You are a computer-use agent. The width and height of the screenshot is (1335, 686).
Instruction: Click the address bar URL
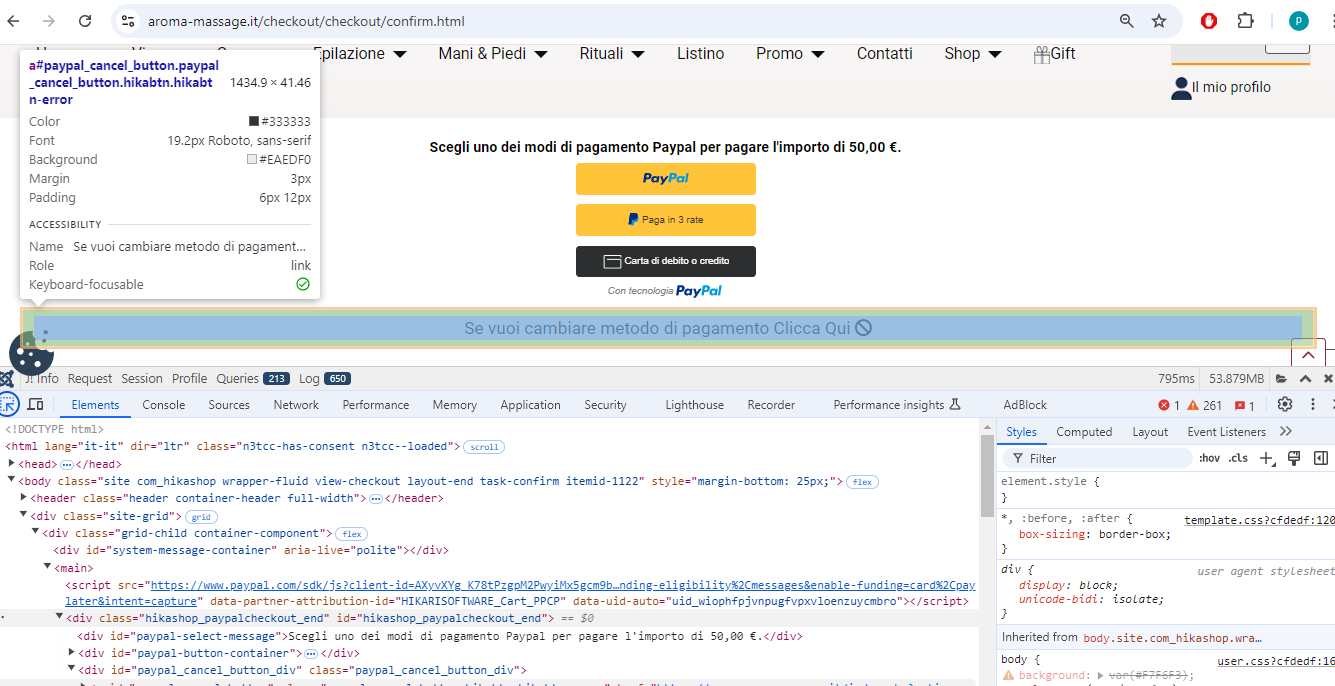pos(306,21)
